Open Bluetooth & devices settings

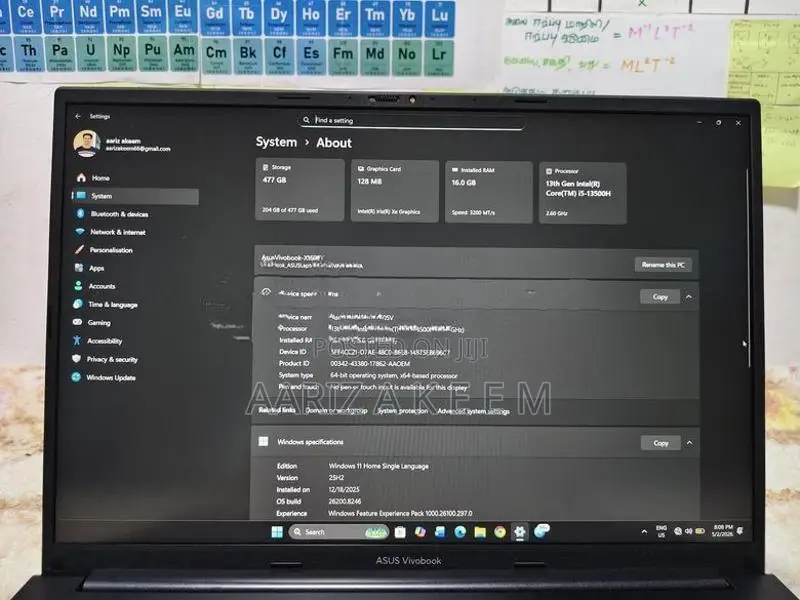click(112, 214)
